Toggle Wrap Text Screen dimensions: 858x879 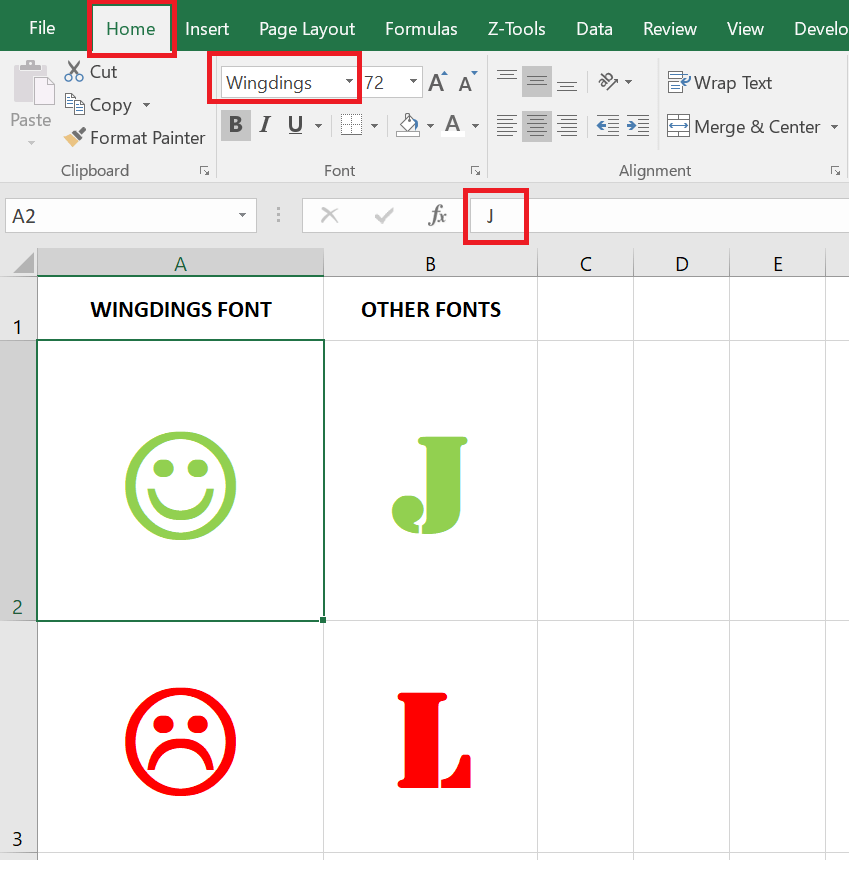tap(720, 83)
